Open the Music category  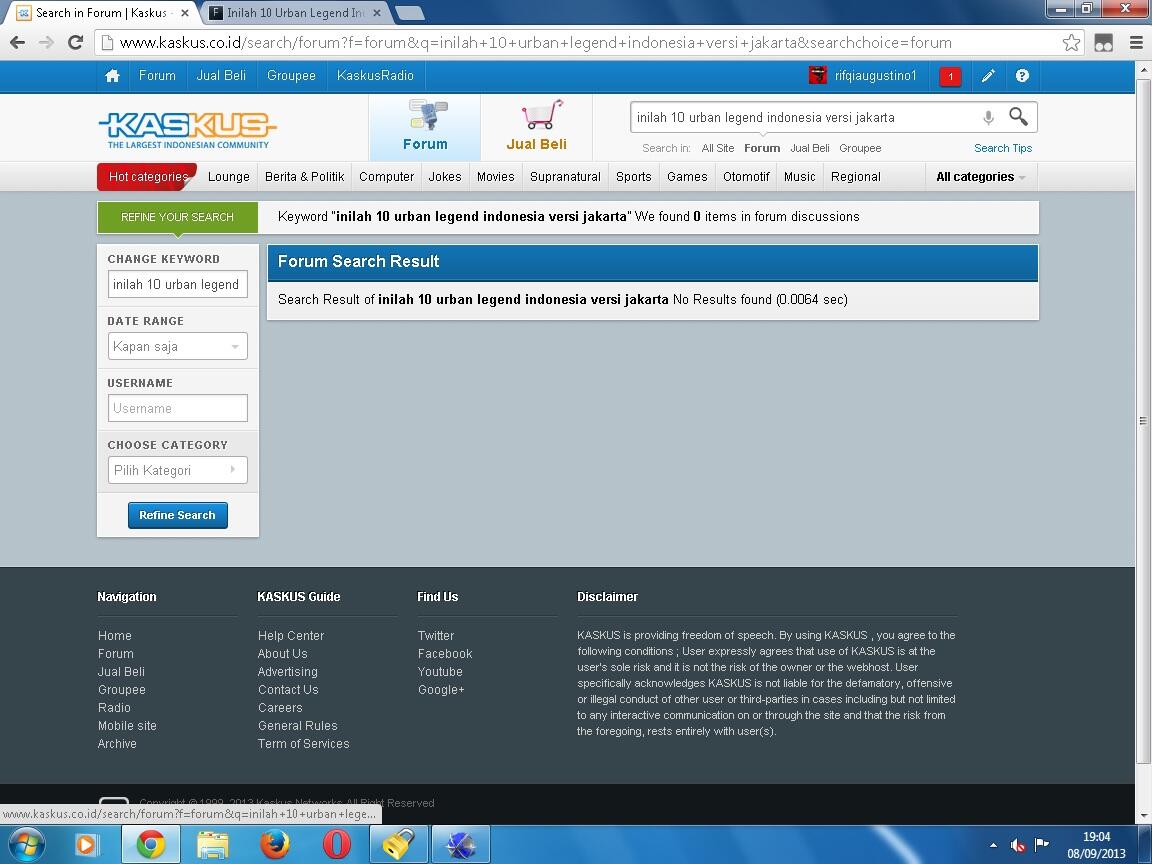point(799,177)
